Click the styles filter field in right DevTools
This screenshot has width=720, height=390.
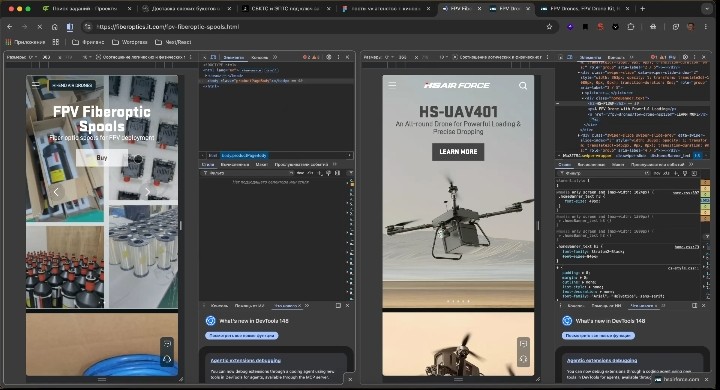pyautogui.click(x=604, y=173)
